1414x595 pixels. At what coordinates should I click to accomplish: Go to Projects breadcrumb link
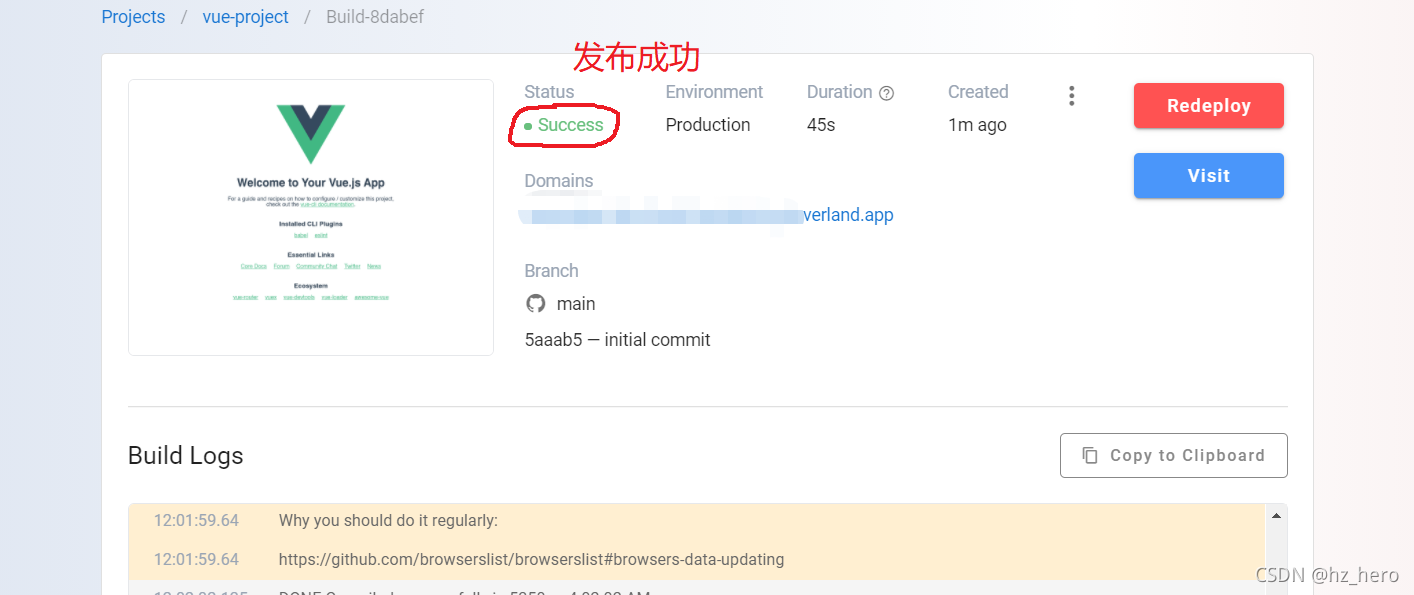pos(133,17)
